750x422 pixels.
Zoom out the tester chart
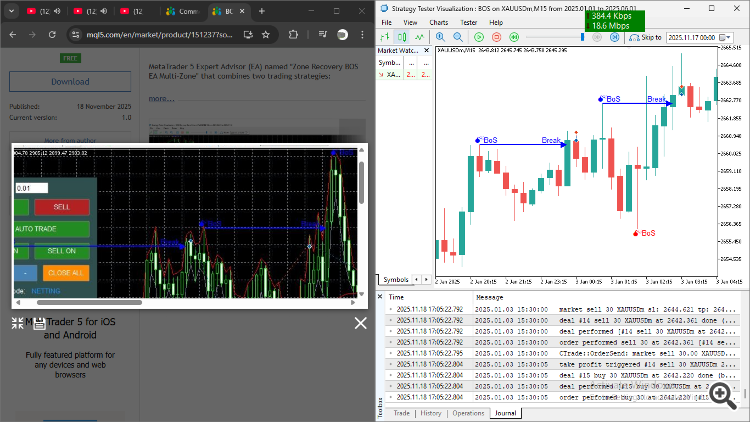(458, 37)
